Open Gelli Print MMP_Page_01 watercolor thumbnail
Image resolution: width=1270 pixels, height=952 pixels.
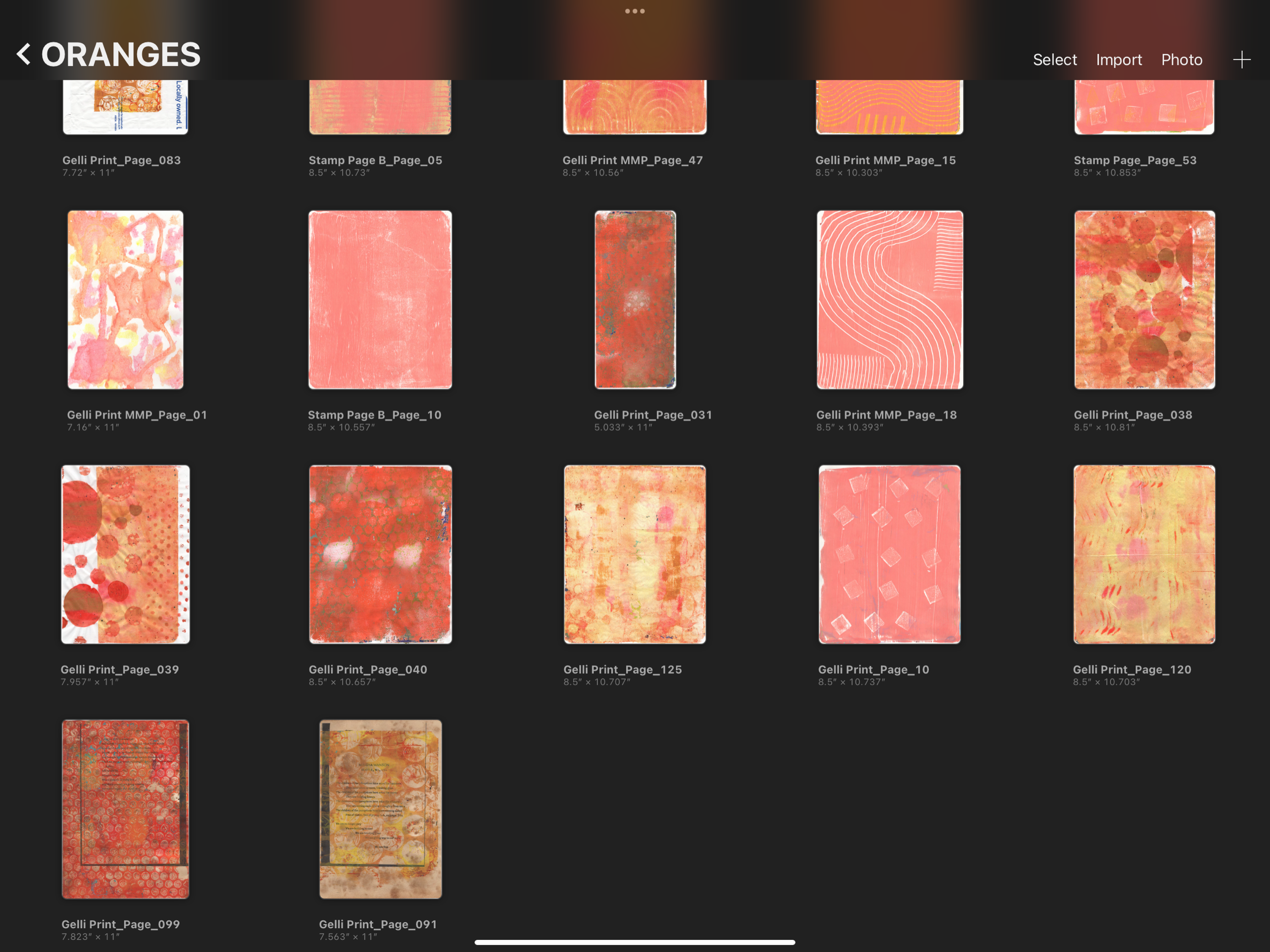pyautogui.click(x=125, y=300)
